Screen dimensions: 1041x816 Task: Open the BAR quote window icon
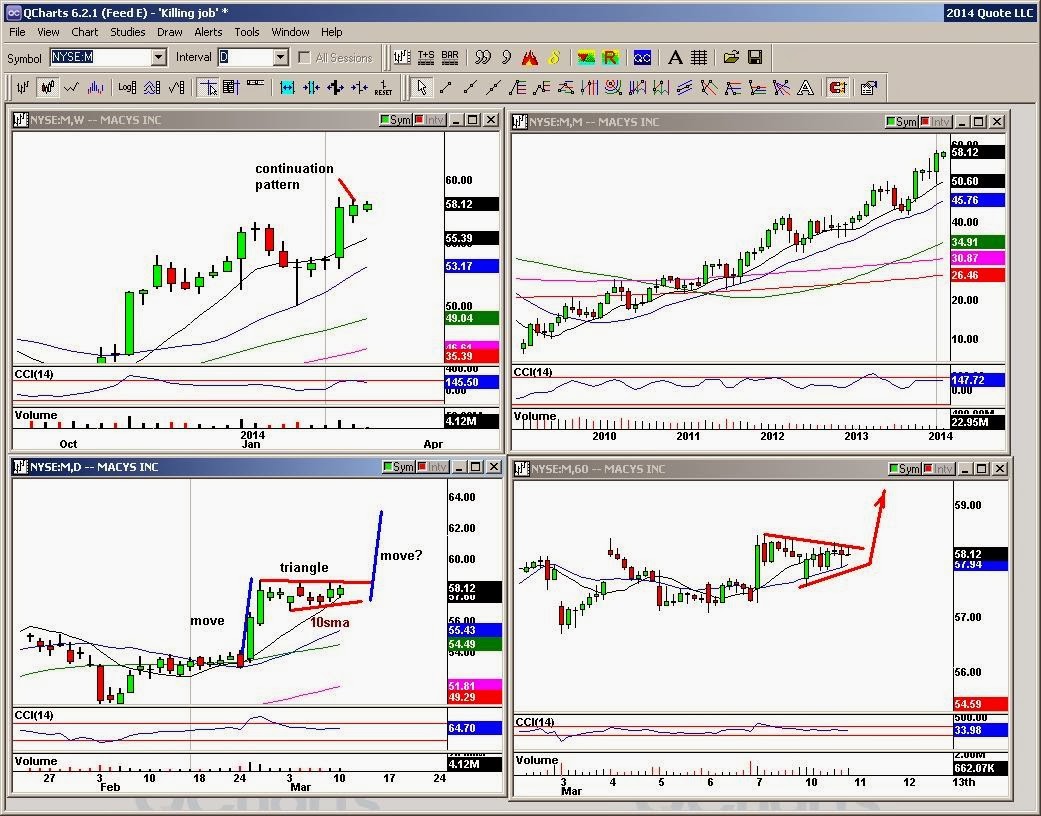(449, 58)
